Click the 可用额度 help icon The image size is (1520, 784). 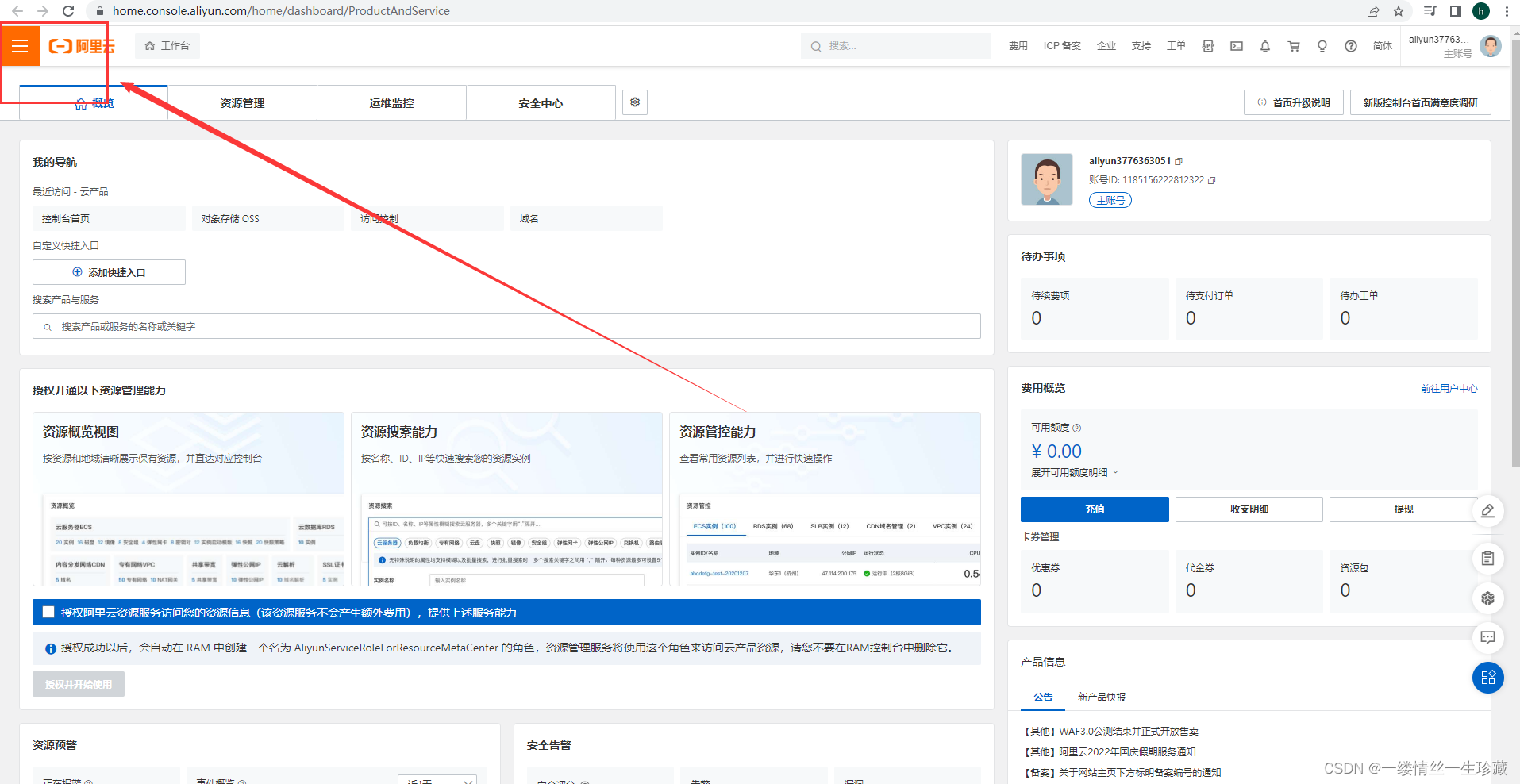tap(1077, 428)
